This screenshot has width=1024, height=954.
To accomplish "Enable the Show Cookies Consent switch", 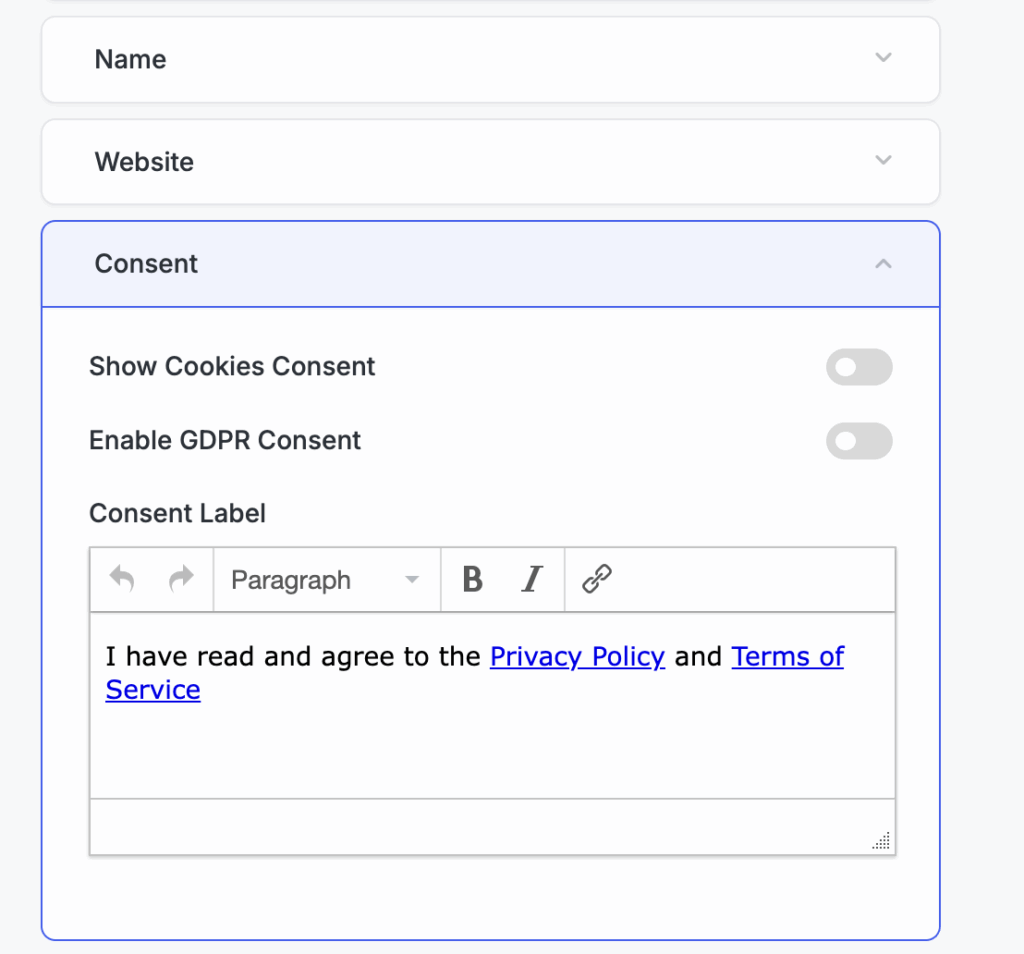I will pos(858,367).
